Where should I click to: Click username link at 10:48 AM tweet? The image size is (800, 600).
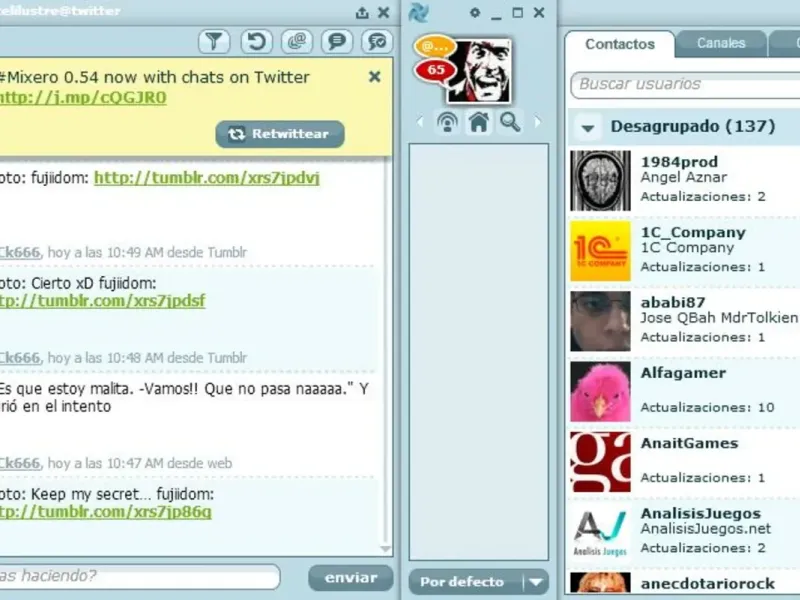20,358
